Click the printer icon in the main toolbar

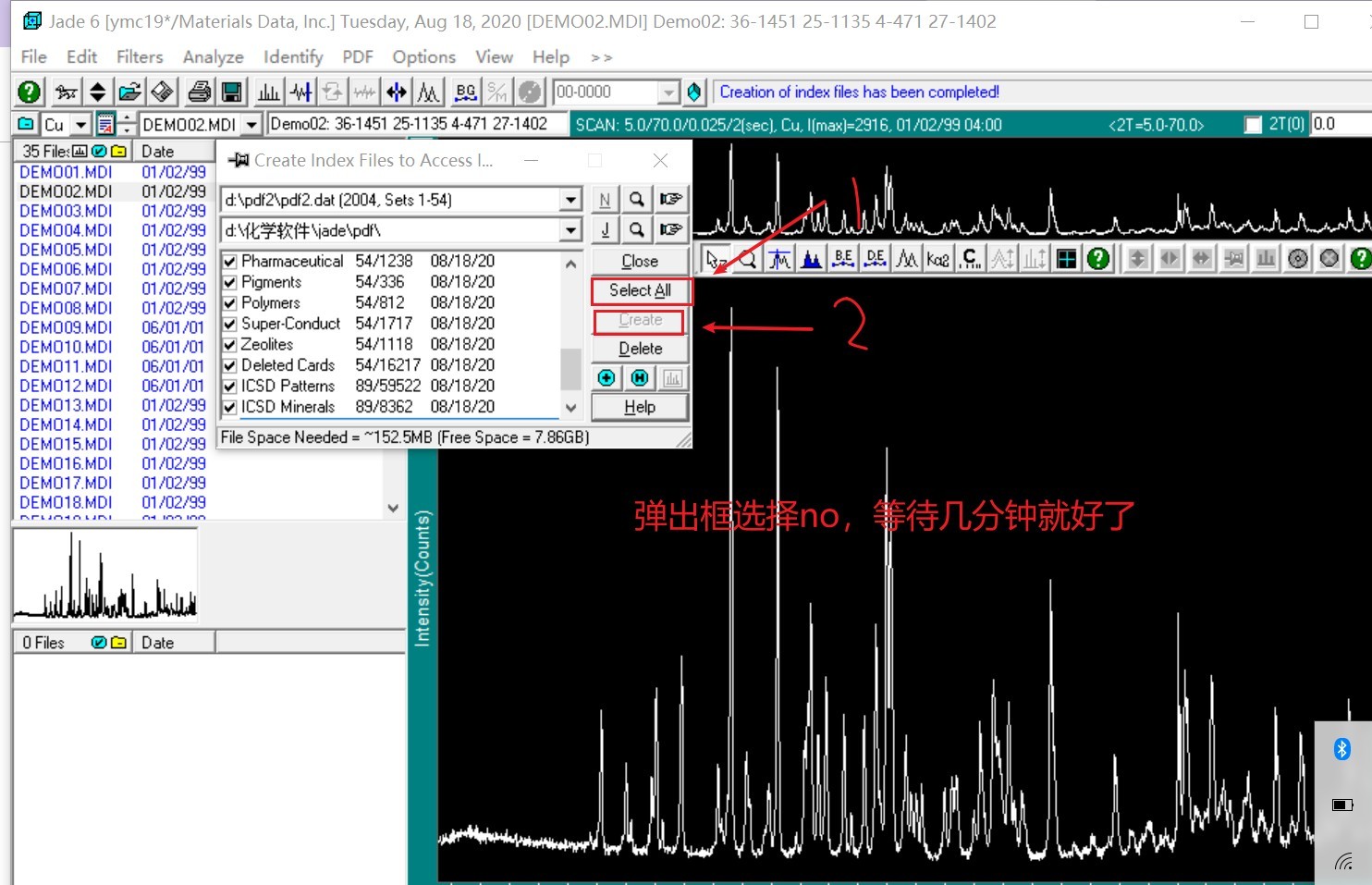[x=200, y=92]
